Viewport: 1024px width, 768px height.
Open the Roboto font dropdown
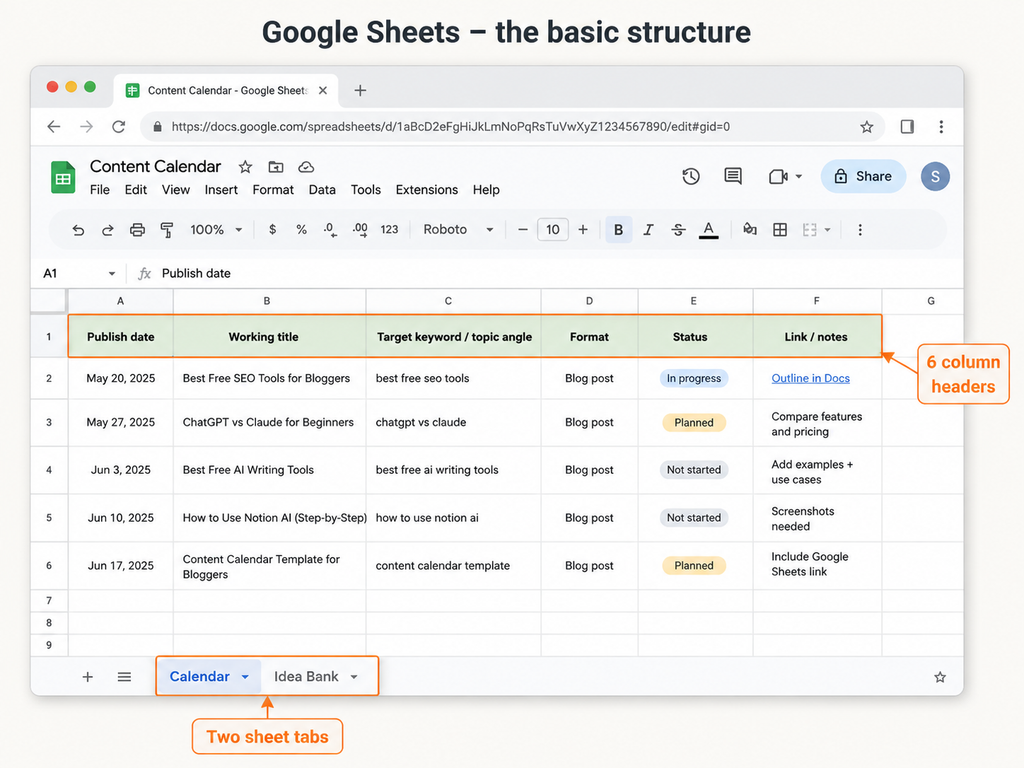[x=458, y=230]
